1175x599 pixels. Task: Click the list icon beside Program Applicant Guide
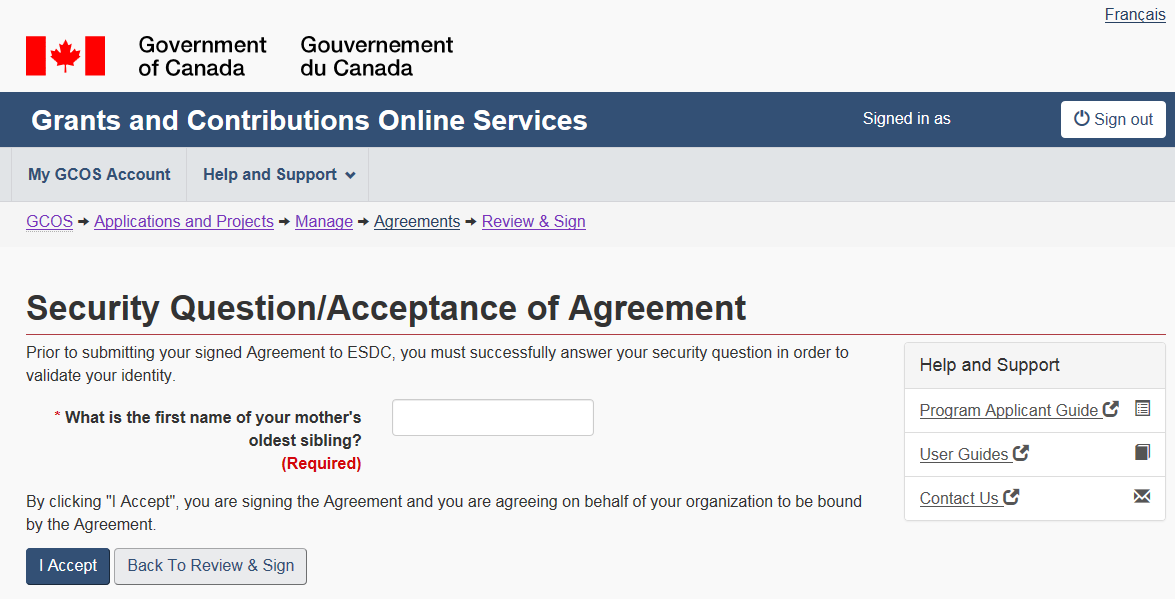[x=1143, y=409]
